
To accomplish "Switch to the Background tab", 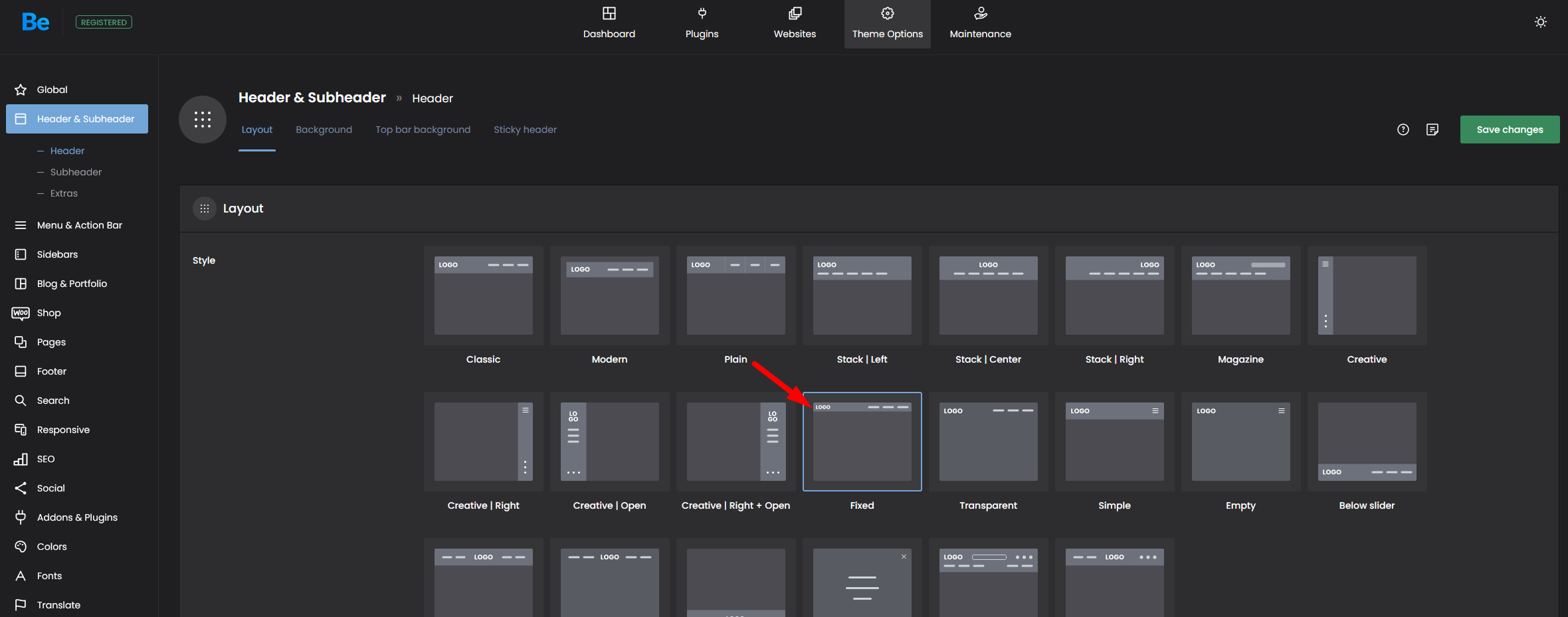I will [x=324, y=130].
